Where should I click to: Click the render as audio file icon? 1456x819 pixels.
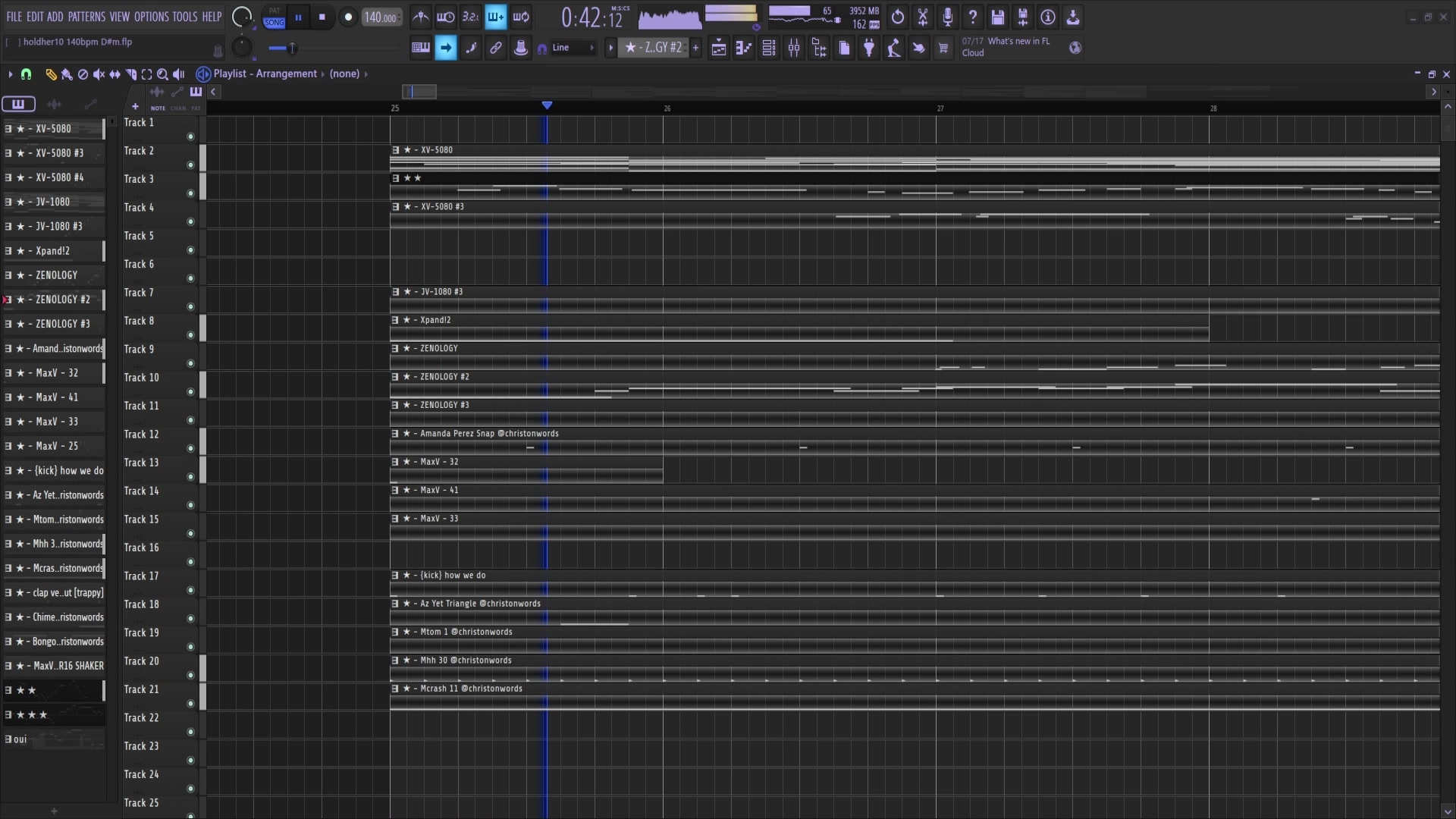pyautogui.click(x=1023, y=17)
